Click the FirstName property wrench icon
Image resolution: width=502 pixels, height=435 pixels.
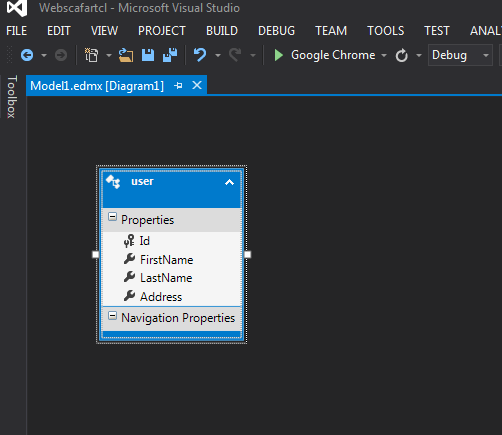tap(129, 259)
